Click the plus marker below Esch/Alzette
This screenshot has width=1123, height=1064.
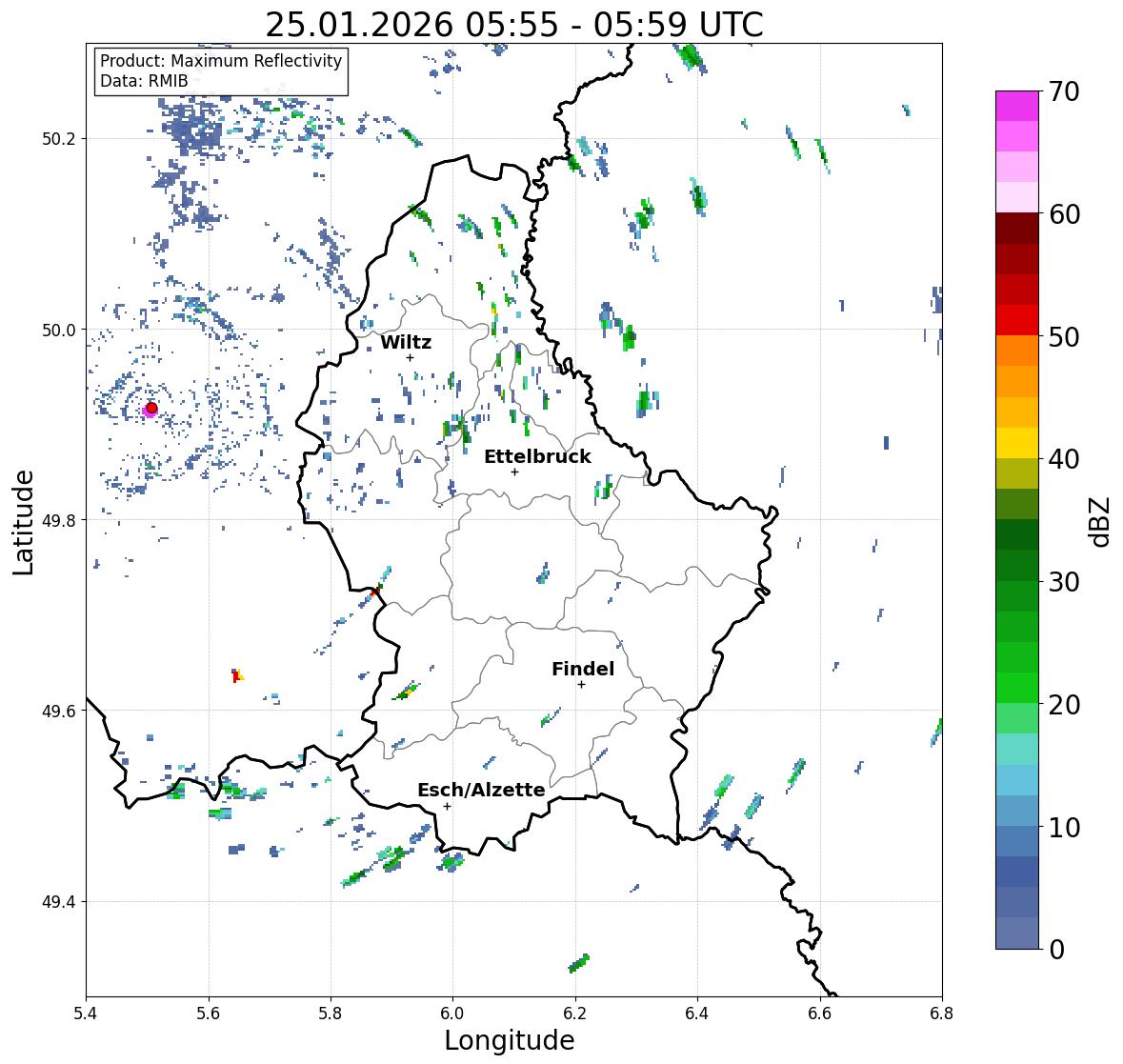(x=447, y=806)
